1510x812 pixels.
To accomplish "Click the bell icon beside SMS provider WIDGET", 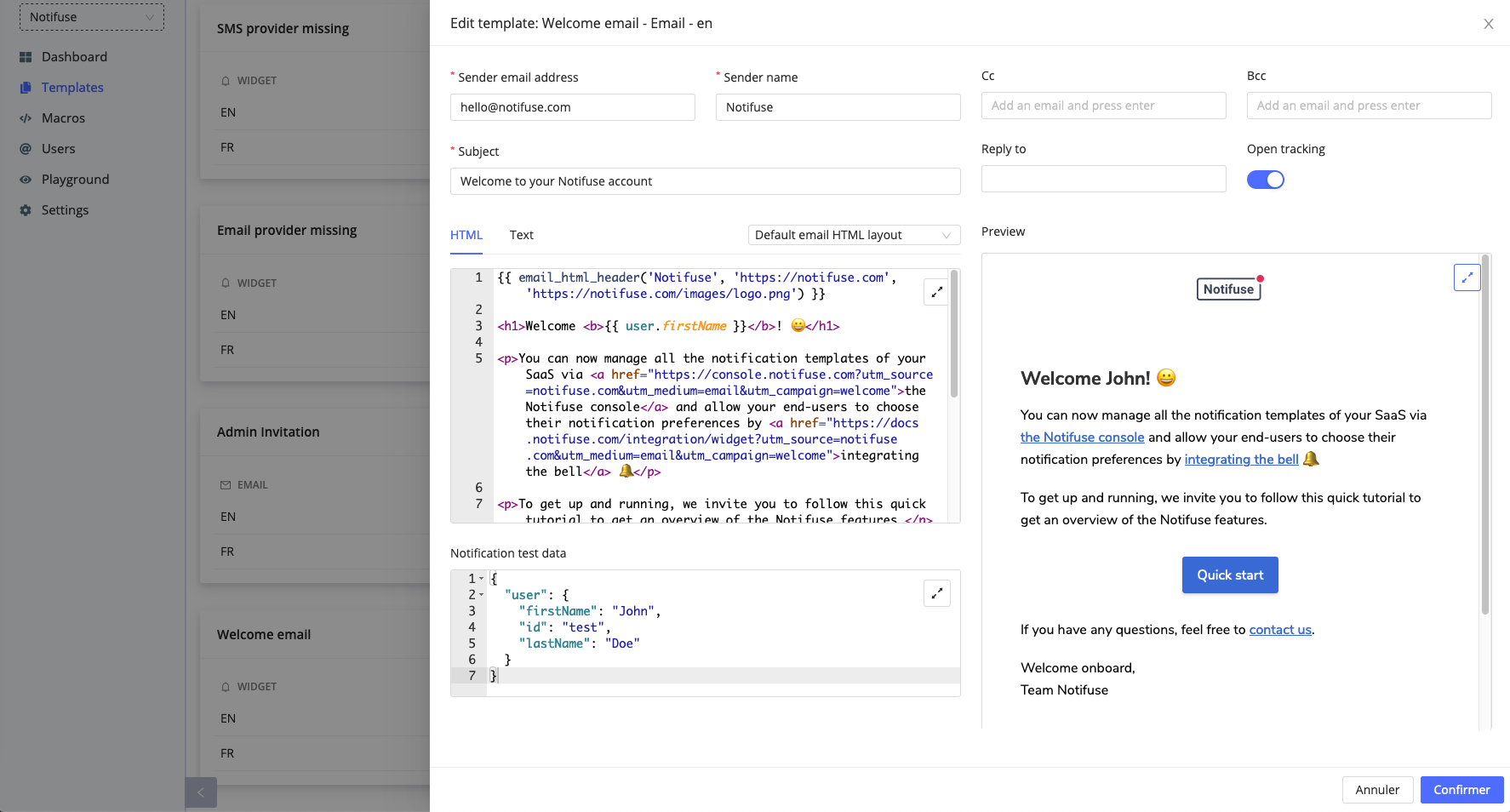I will tap(226, 81).
